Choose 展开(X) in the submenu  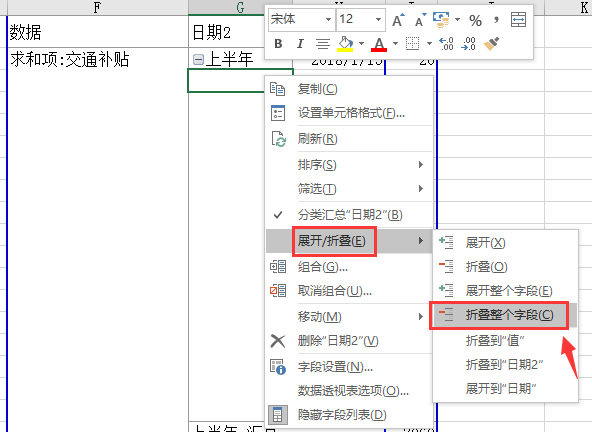click(x=505, y=242)
